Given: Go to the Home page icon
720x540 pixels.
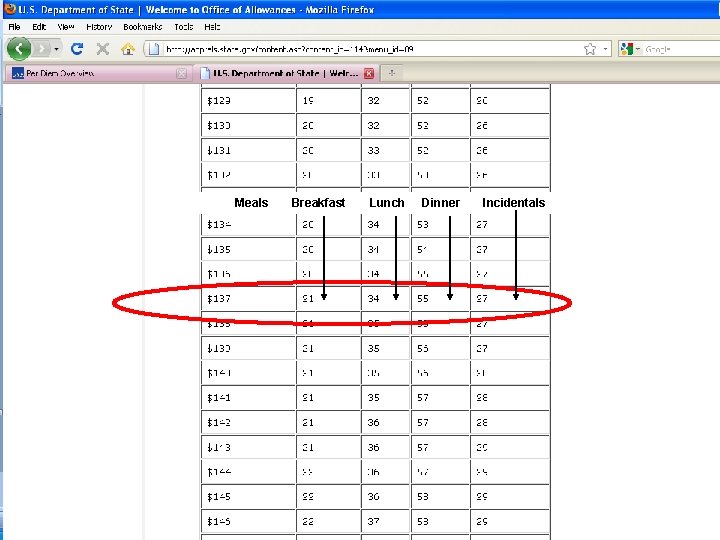Looking at the screenshot, I should 128,49.
